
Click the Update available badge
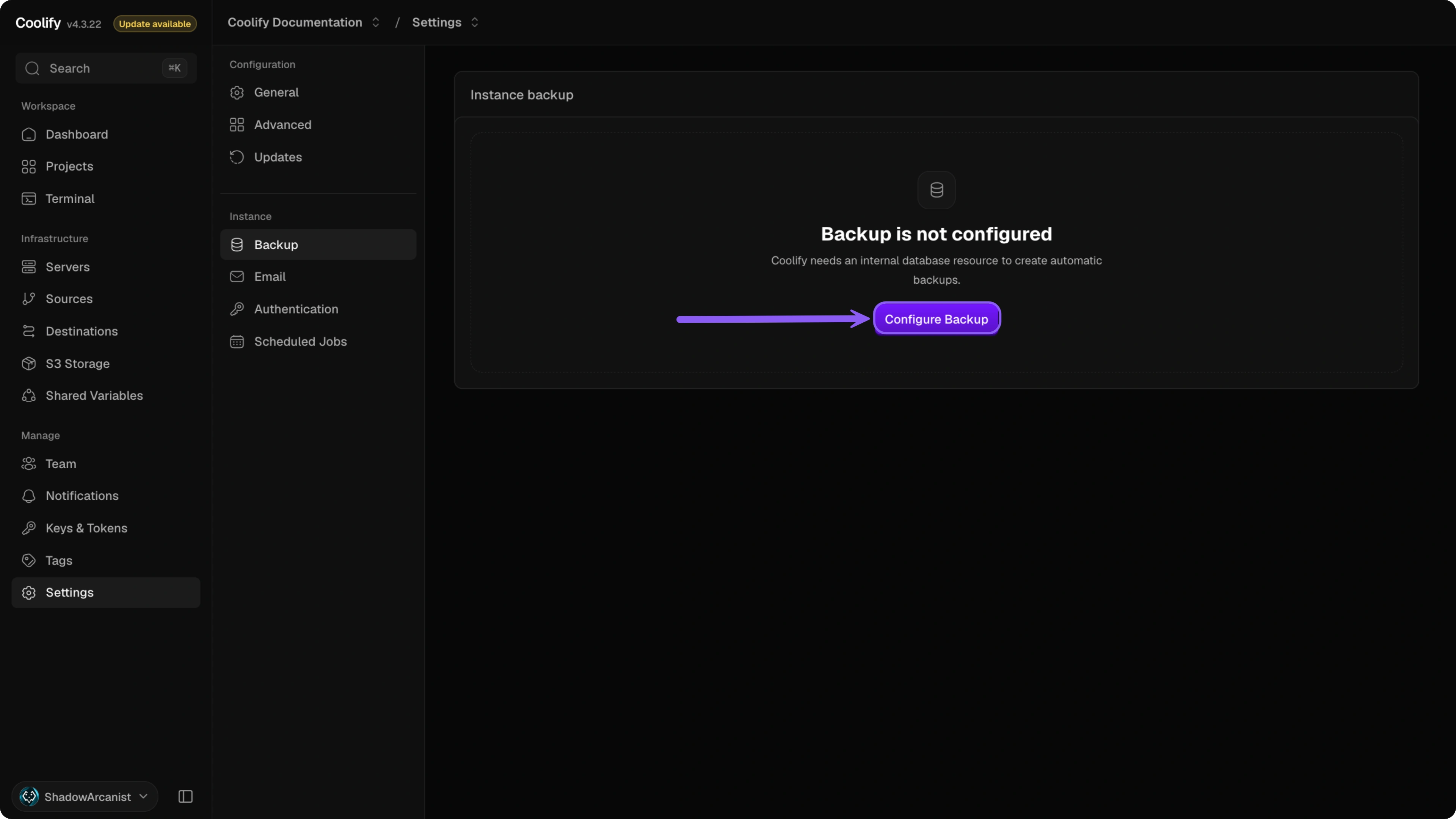click(155, 24)
